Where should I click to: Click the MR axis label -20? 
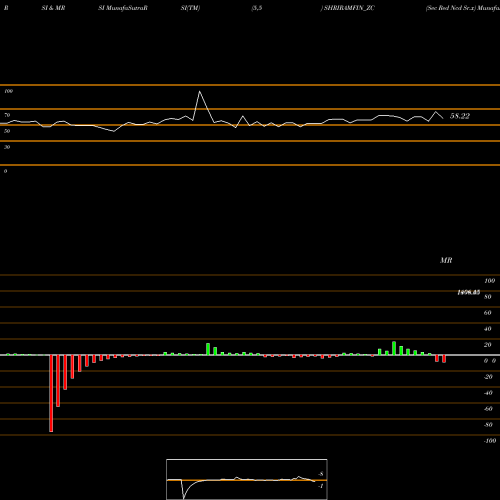point(488,377)
